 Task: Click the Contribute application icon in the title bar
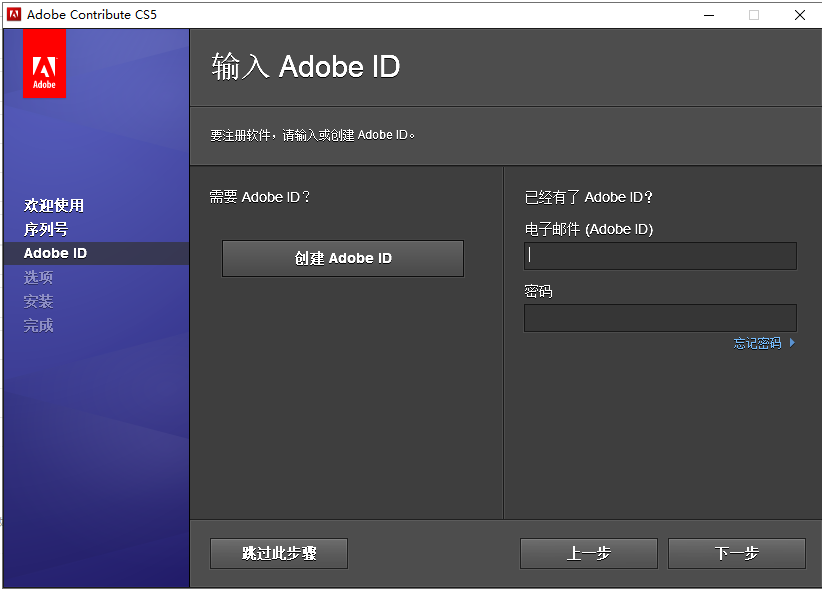pyautogui.click(x=14, y=14)
